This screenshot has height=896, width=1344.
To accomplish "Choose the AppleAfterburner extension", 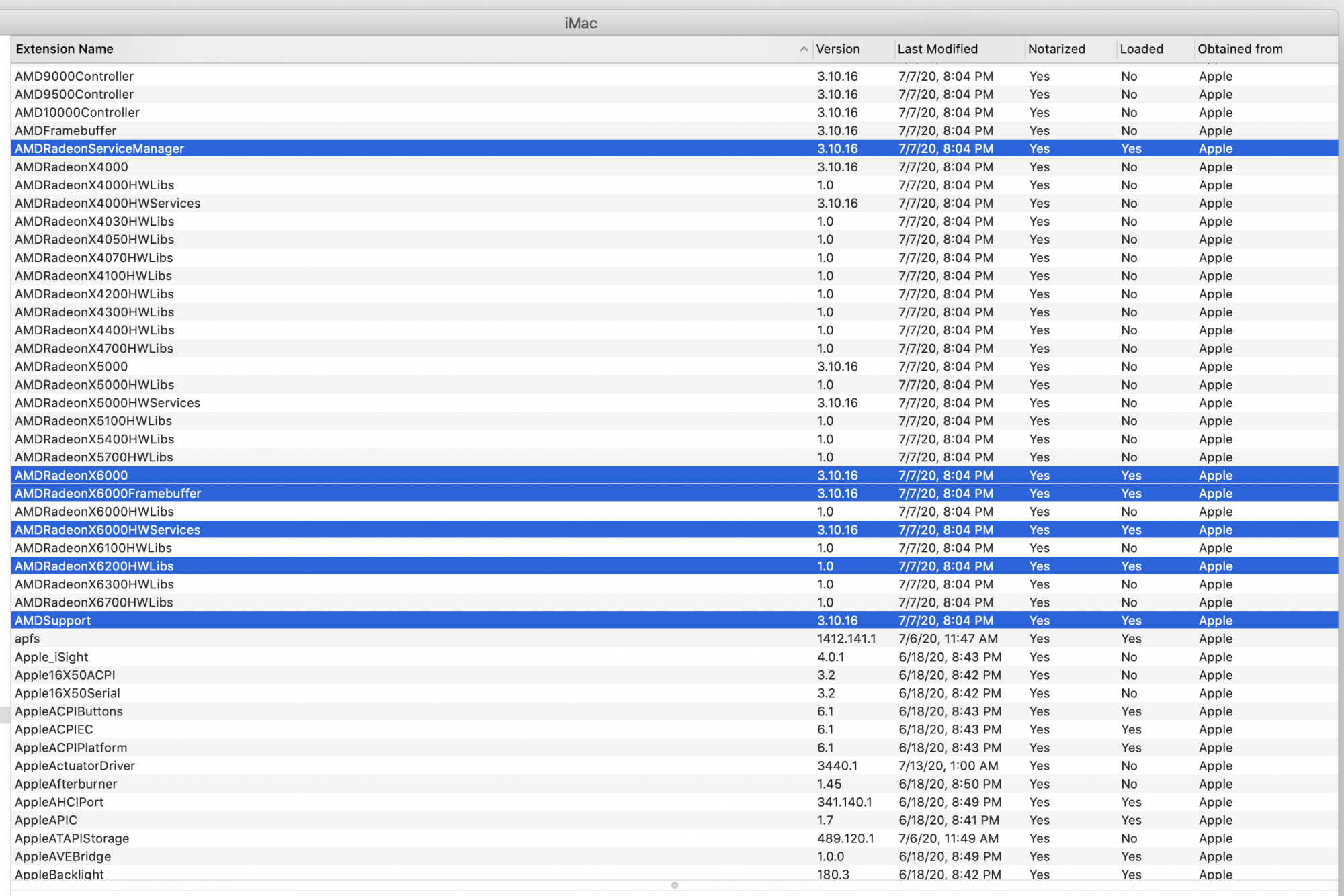I will tap(66, 784).
